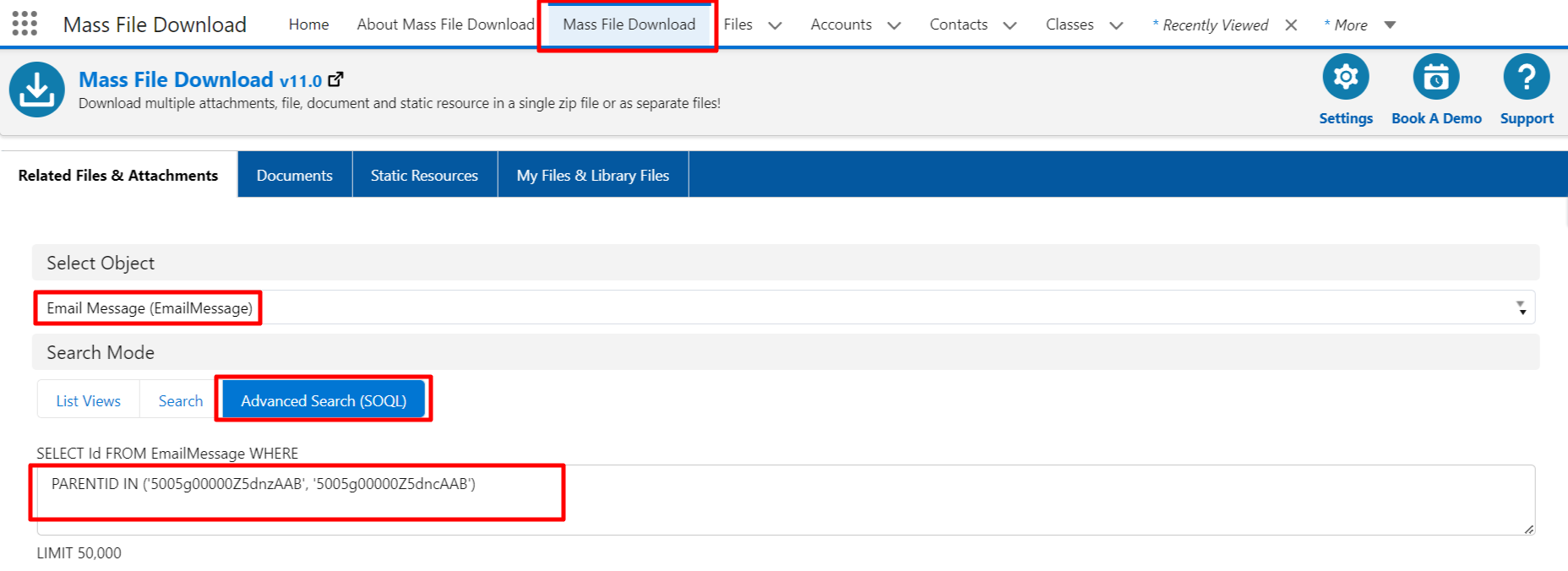Open the App Launcher grid icon
Image resolution: width=1568 pixels, height=571 pixels.
pos(24,24)
